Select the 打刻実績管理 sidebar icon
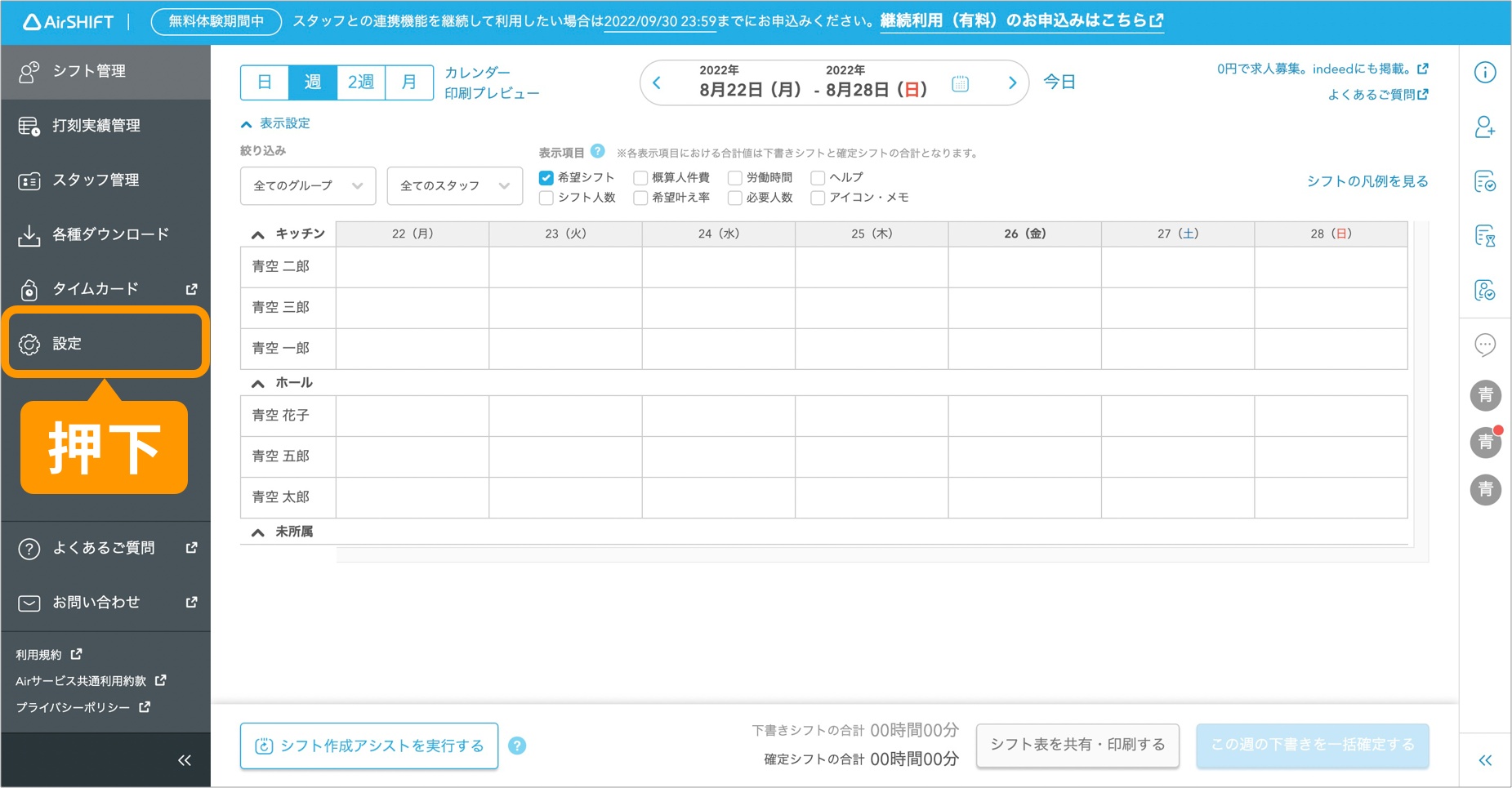 (x=29, y=125)
